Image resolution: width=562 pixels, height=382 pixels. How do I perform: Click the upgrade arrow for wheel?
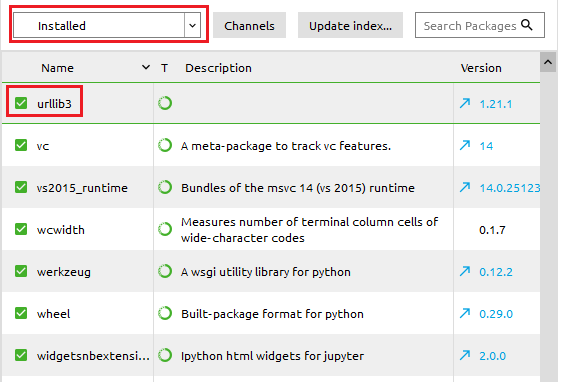(x=465, y=313)
